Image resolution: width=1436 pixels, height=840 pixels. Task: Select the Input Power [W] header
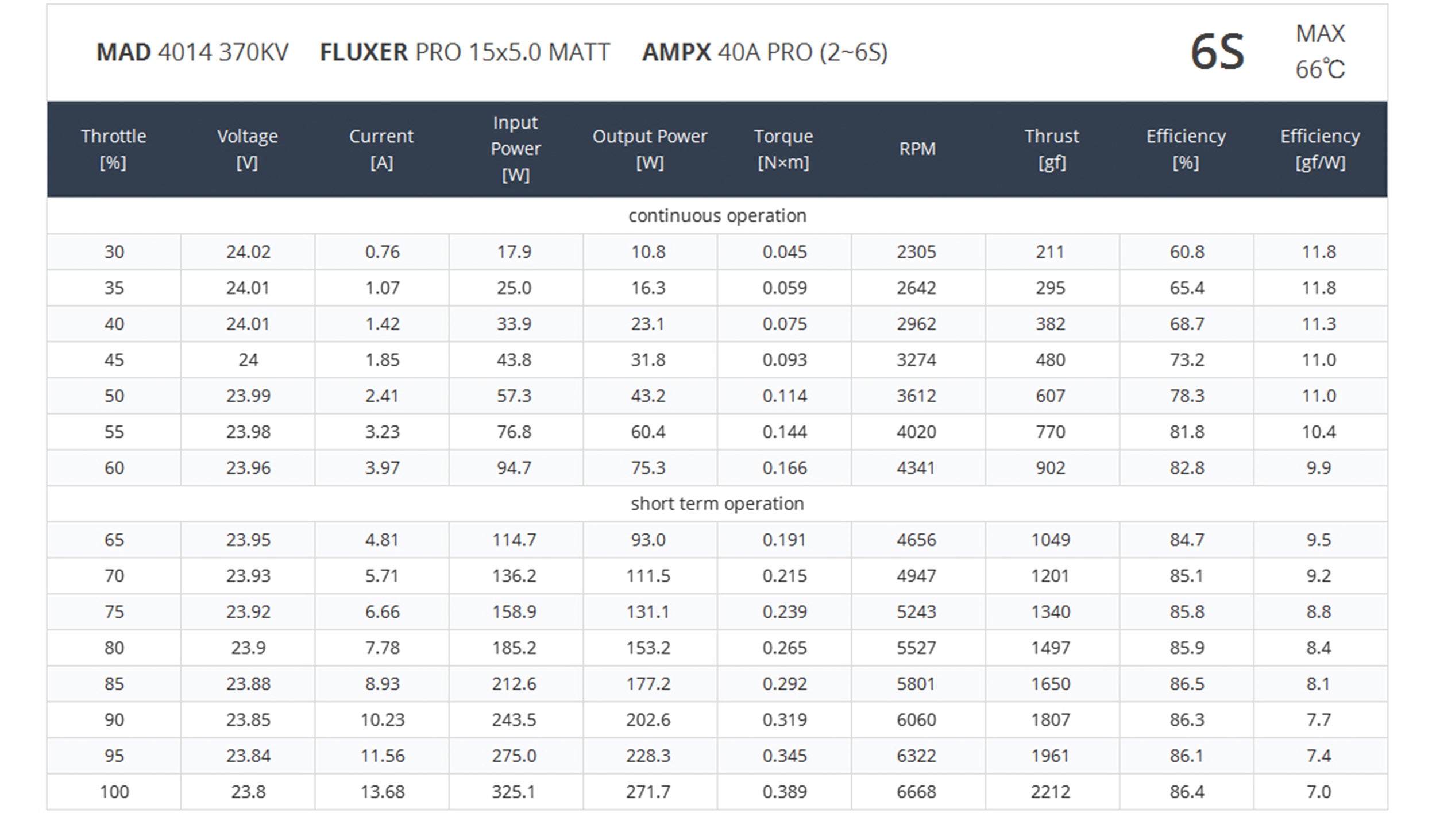tap(516, 149)
